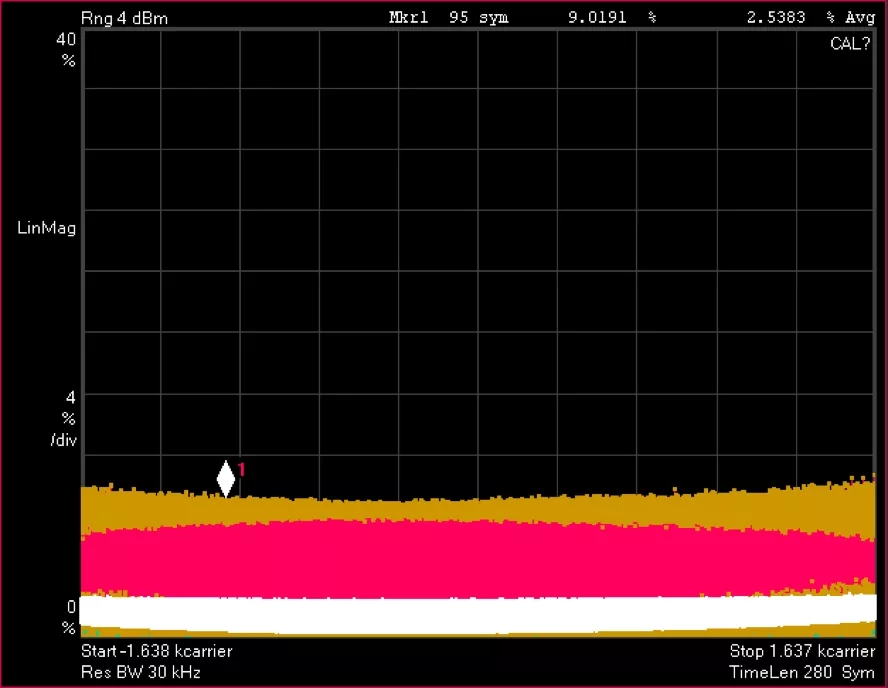This screenshot has height=688, width=888.
Task: Select the Start -1.638 kcarrier readout
Action: coord(156,651)
